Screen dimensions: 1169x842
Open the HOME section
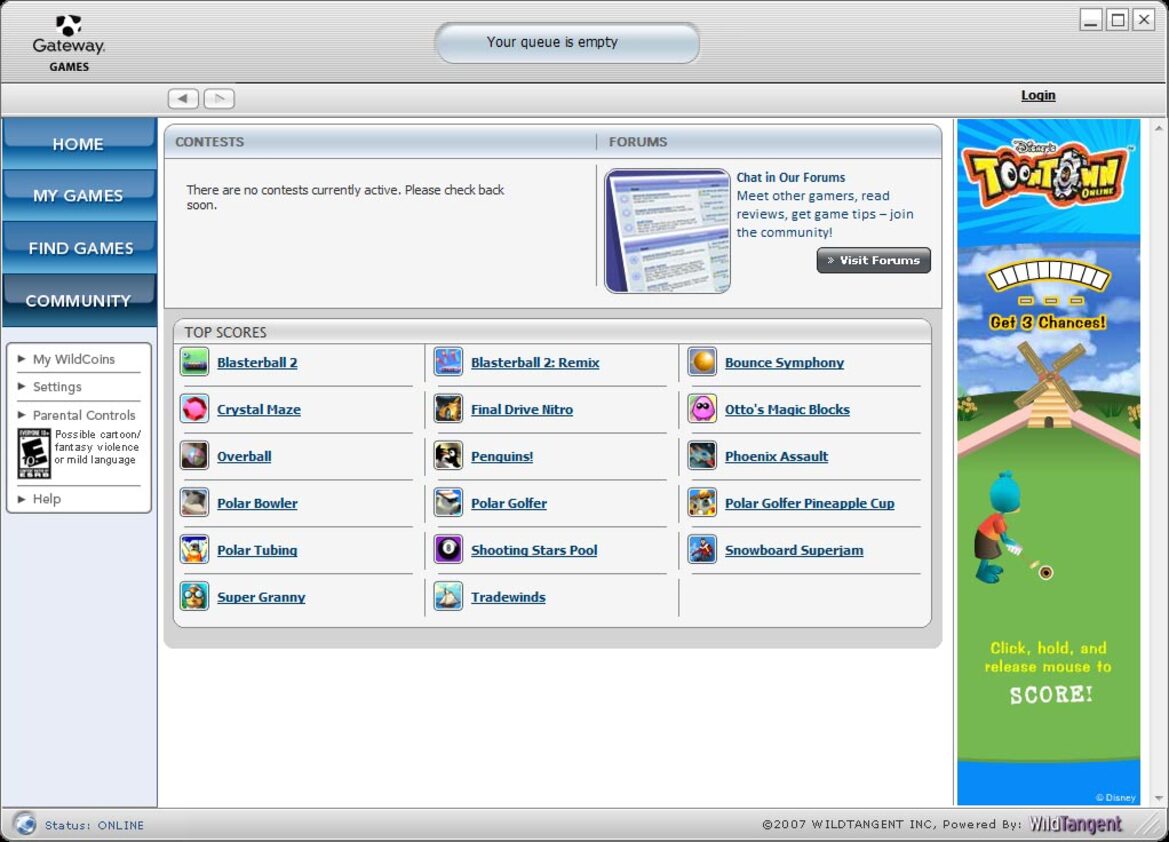pyautogui.click(x=79, y=144)
